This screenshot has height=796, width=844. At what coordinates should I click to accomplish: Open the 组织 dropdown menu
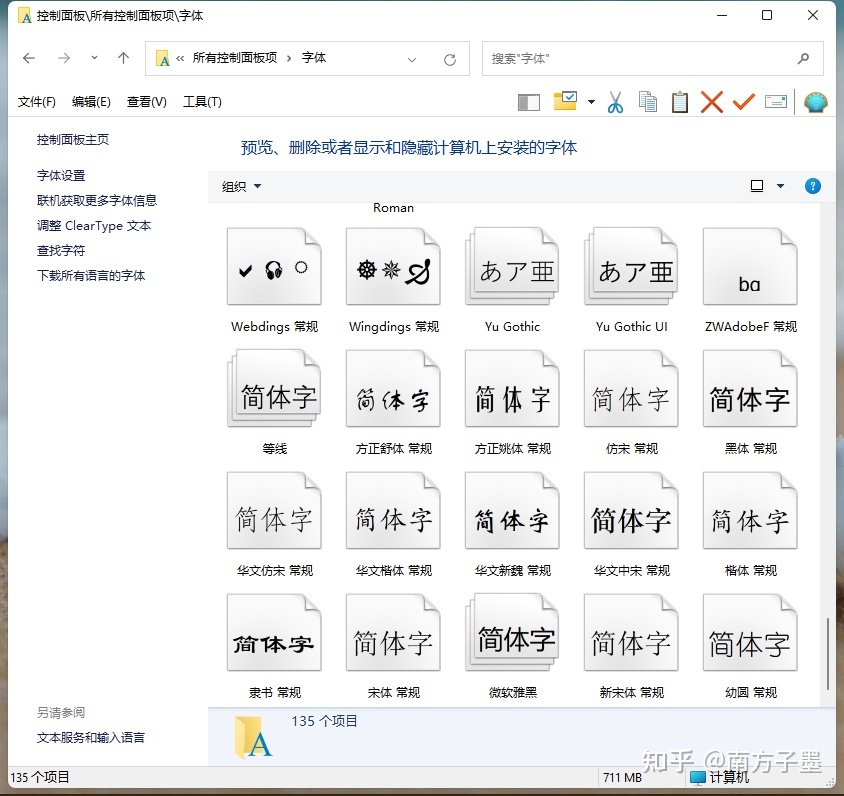[240, 186]
